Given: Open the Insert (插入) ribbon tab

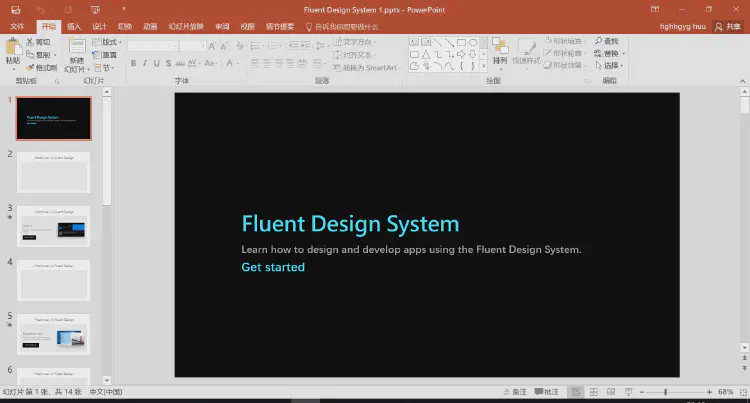Looking at the screenshot, I should point(74,26).
